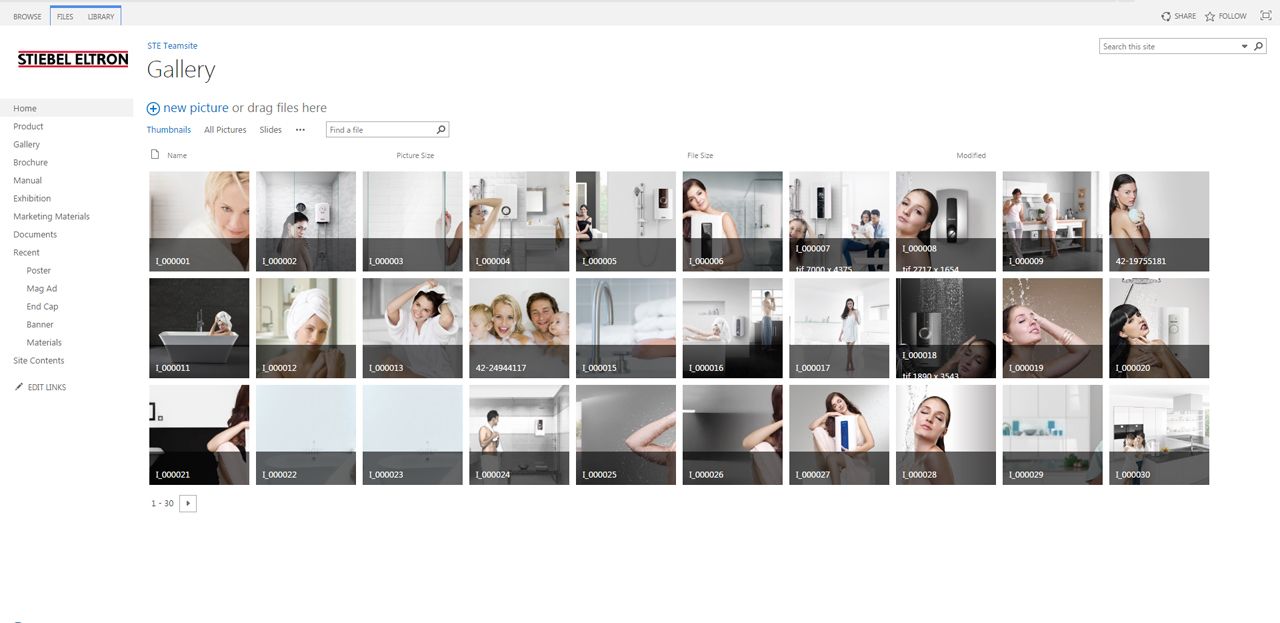Open the Files ribbon tab
Image resolution: width=1280 pixels, height=623 pixels.
pyautogui.click(x=65, y=16)
